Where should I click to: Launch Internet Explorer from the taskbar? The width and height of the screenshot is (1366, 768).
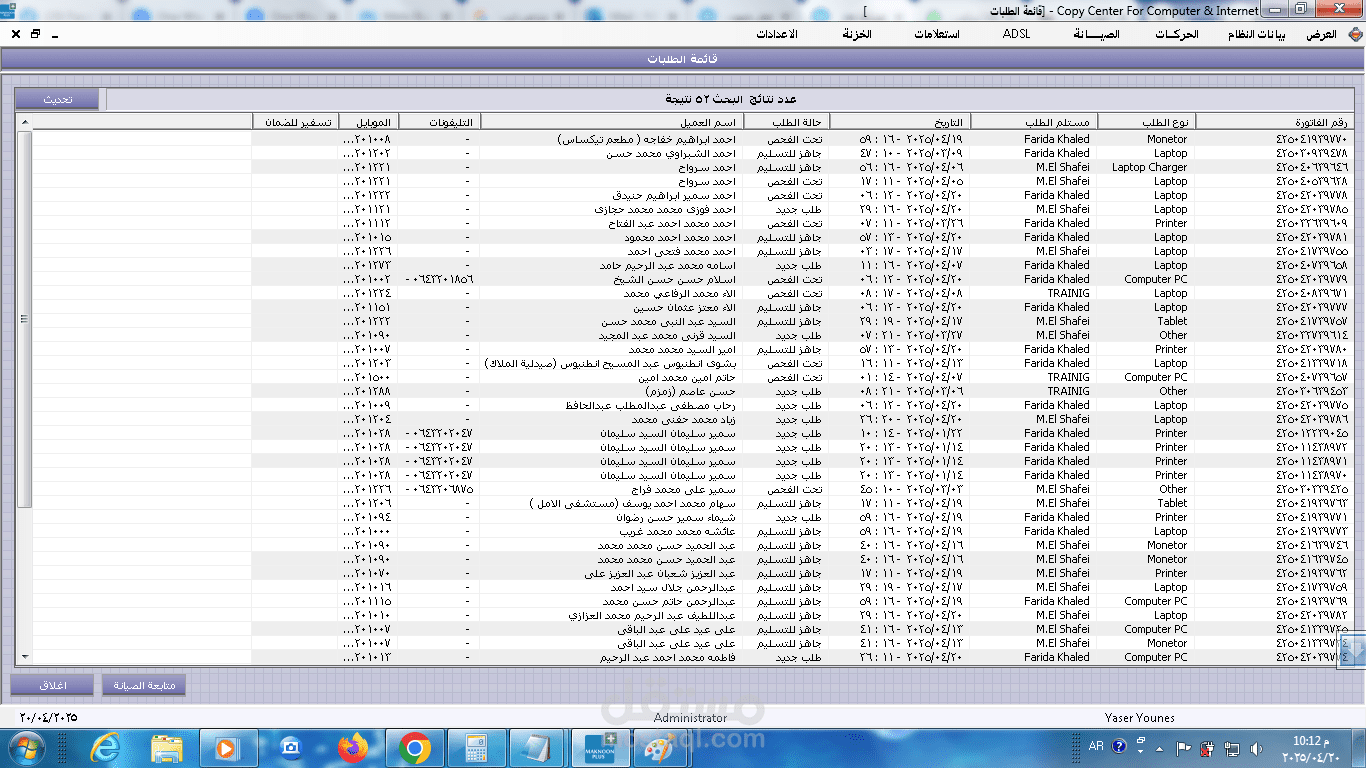[x=105, y=747]
